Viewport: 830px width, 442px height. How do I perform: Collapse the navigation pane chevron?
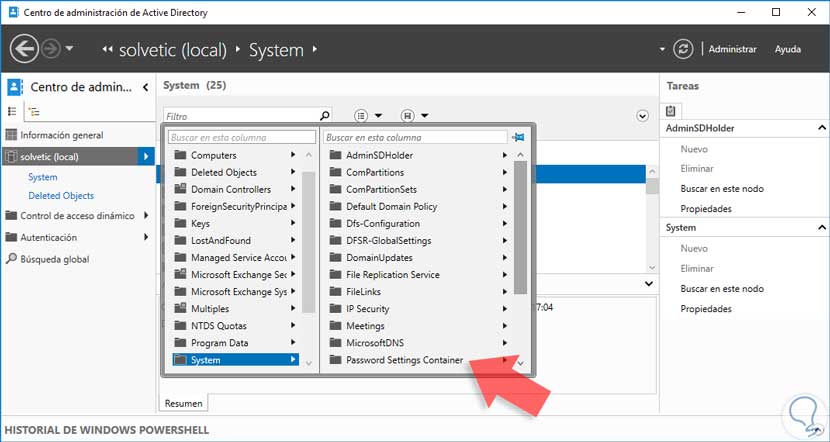tap(146, 87)
